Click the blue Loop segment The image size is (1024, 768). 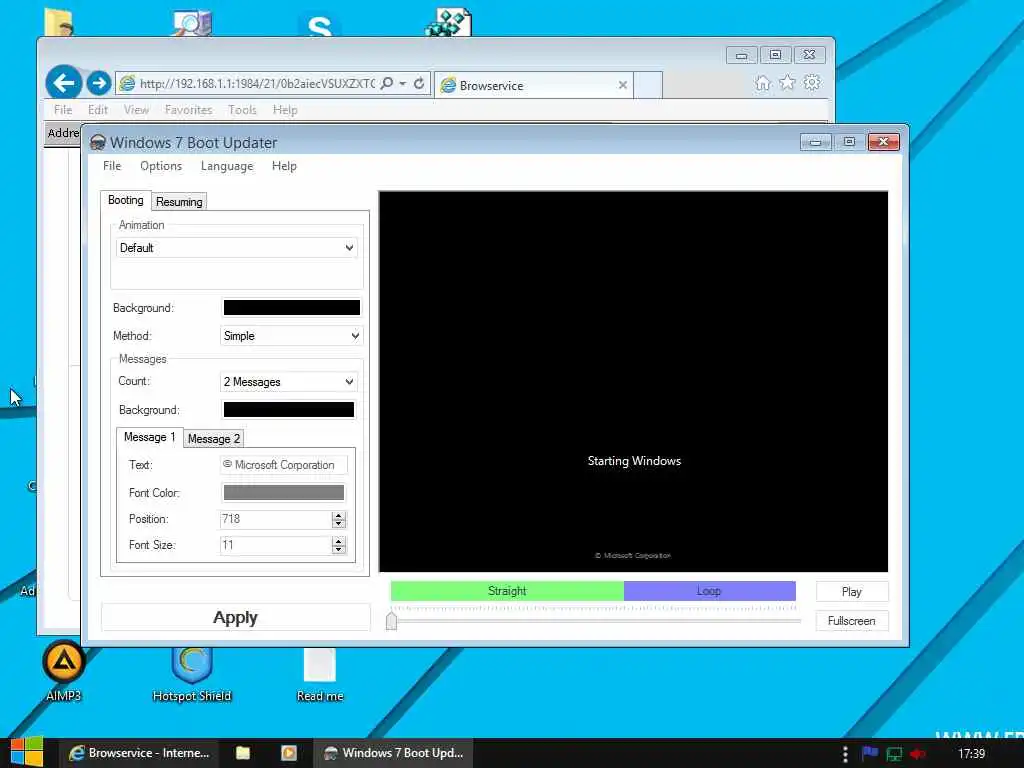click(709, 591)
